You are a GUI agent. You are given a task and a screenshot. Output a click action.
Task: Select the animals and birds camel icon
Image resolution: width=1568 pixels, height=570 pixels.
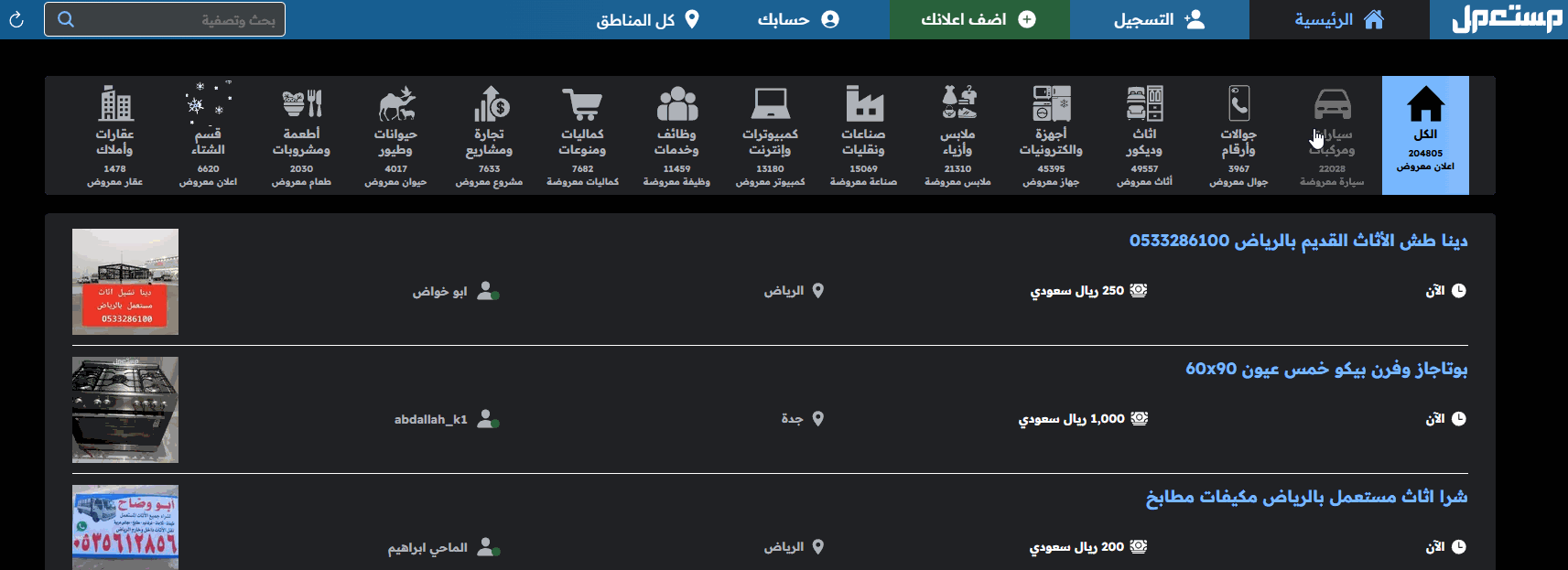pos(395,104)
